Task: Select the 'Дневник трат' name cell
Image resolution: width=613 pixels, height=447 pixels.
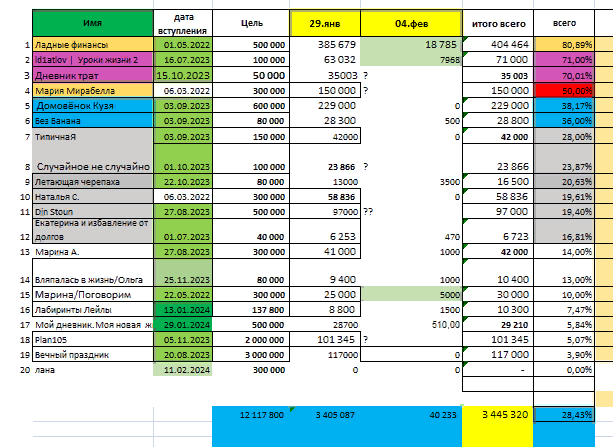Action: 93,75
